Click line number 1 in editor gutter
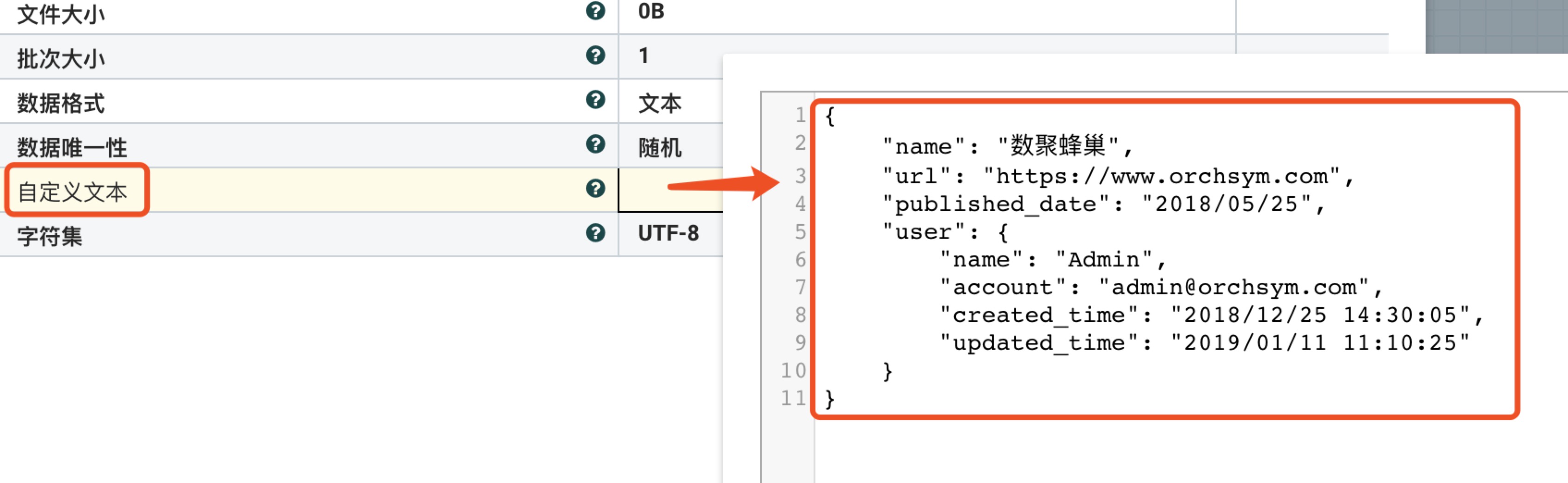The width and height of the screenshot is (1568, 483). (x=799, y=115)
